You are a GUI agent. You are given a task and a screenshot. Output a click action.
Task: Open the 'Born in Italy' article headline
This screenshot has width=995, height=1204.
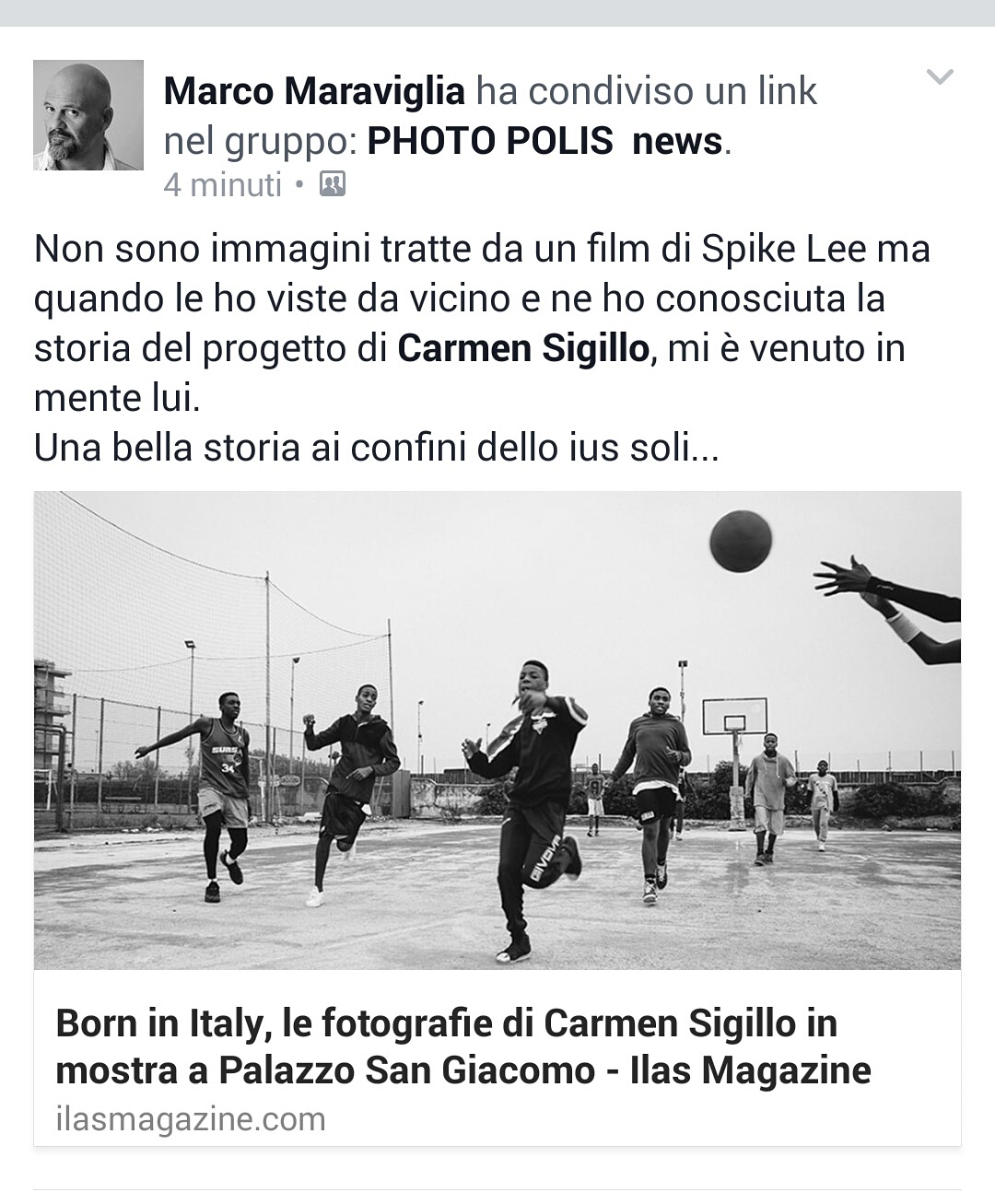[x=463, y=1046]
